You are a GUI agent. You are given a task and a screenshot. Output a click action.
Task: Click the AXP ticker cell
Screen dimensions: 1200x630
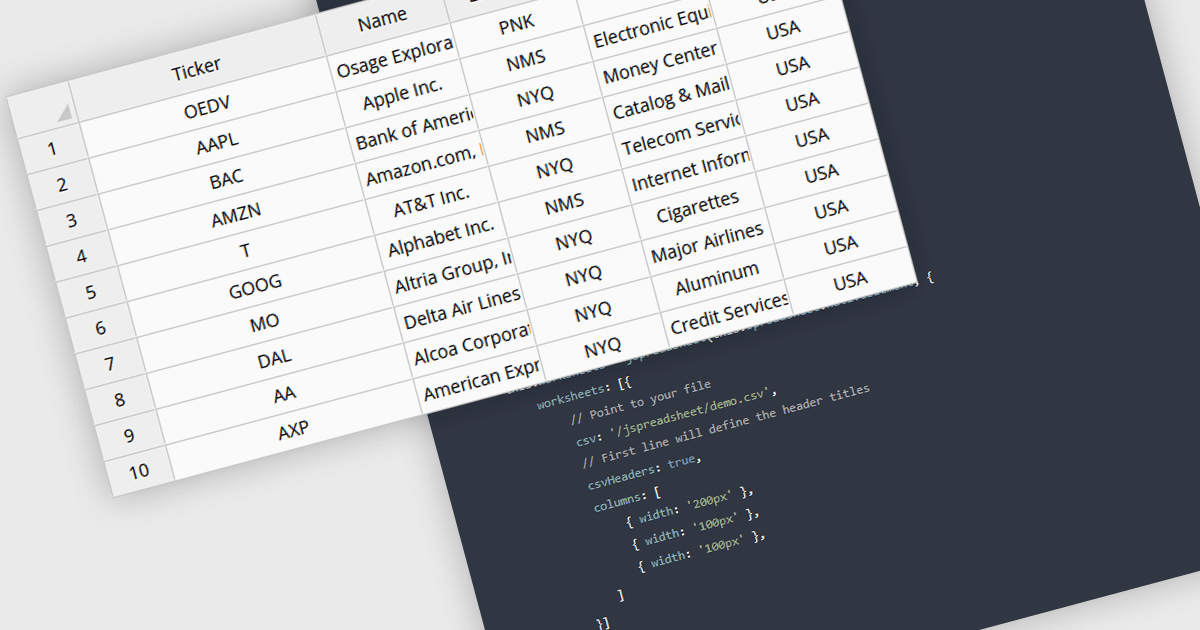pyautogui.click(x=293, y=430)
